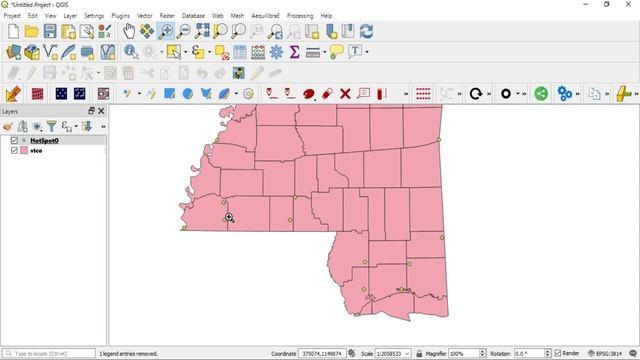640x360 pixels.
Task: Close the Layers panel
Action: [x=101, y=111]
